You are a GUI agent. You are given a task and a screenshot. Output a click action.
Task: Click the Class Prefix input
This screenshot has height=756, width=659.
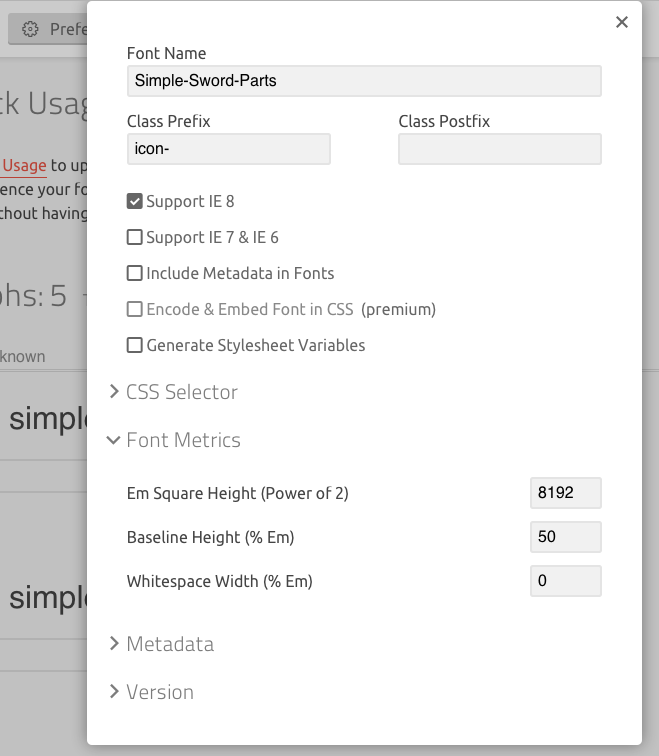coord(228,149)
